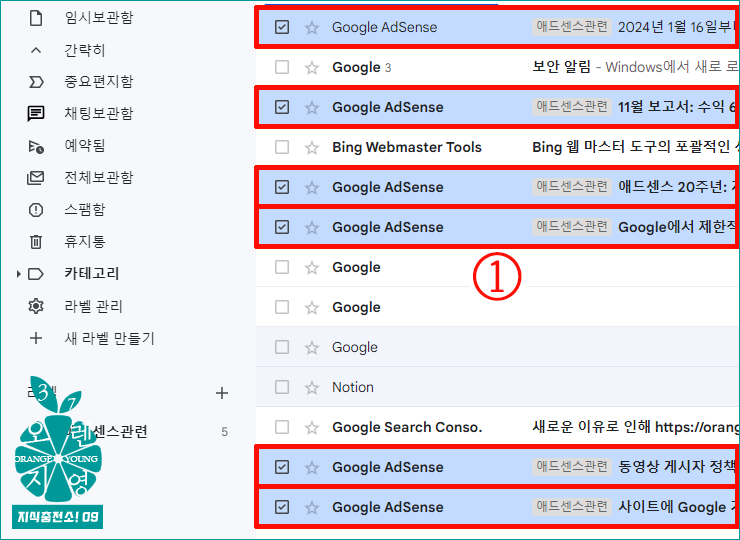
Task: Star the 2024년 1월 16일 AdSense email
Action: [311, 27]
